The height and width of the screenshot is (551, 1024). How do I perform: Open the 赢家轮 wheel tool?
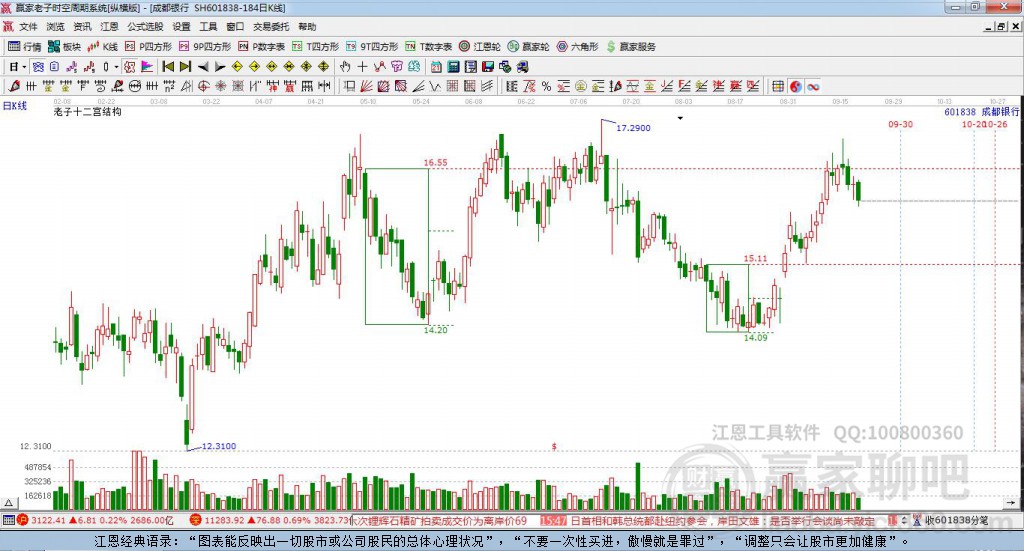528,46
